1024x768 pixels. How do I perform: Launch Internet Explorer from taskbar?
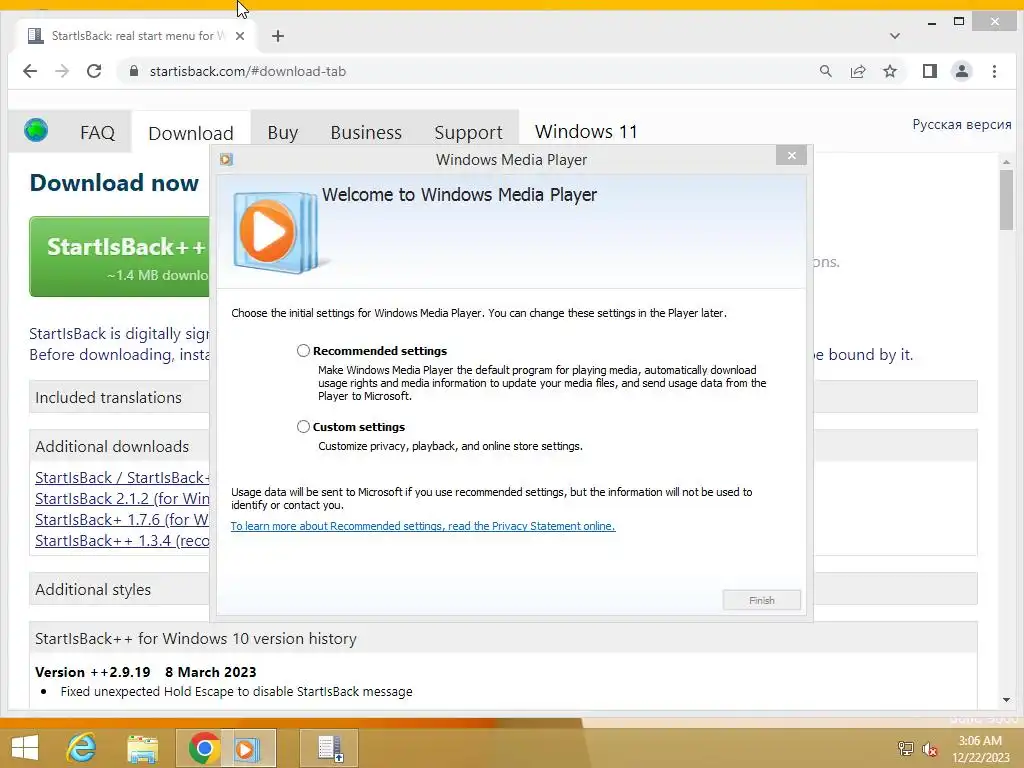point(82,748)
